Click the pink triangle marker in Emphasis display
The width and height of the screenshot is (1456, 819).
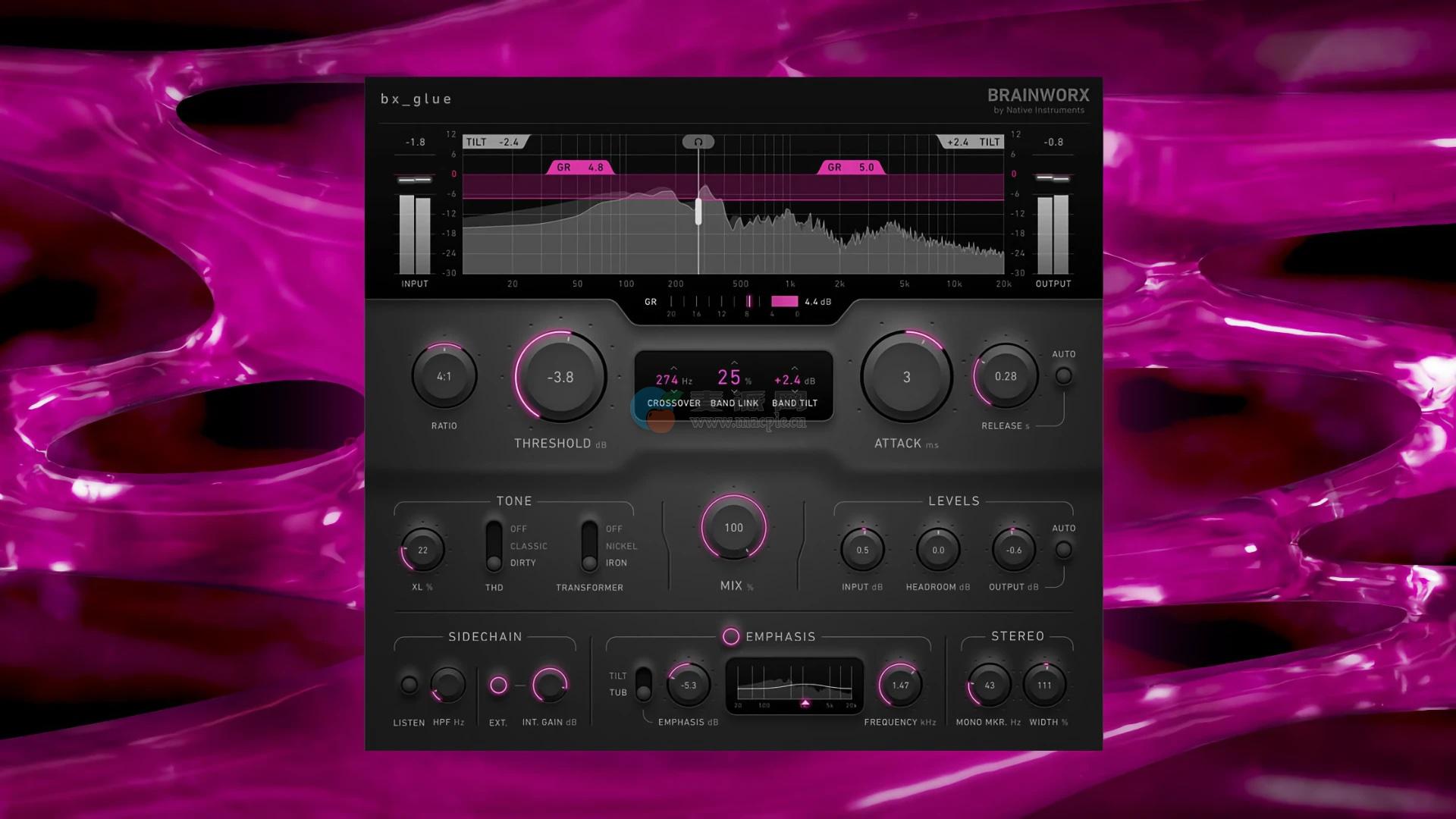coord(805,704)
